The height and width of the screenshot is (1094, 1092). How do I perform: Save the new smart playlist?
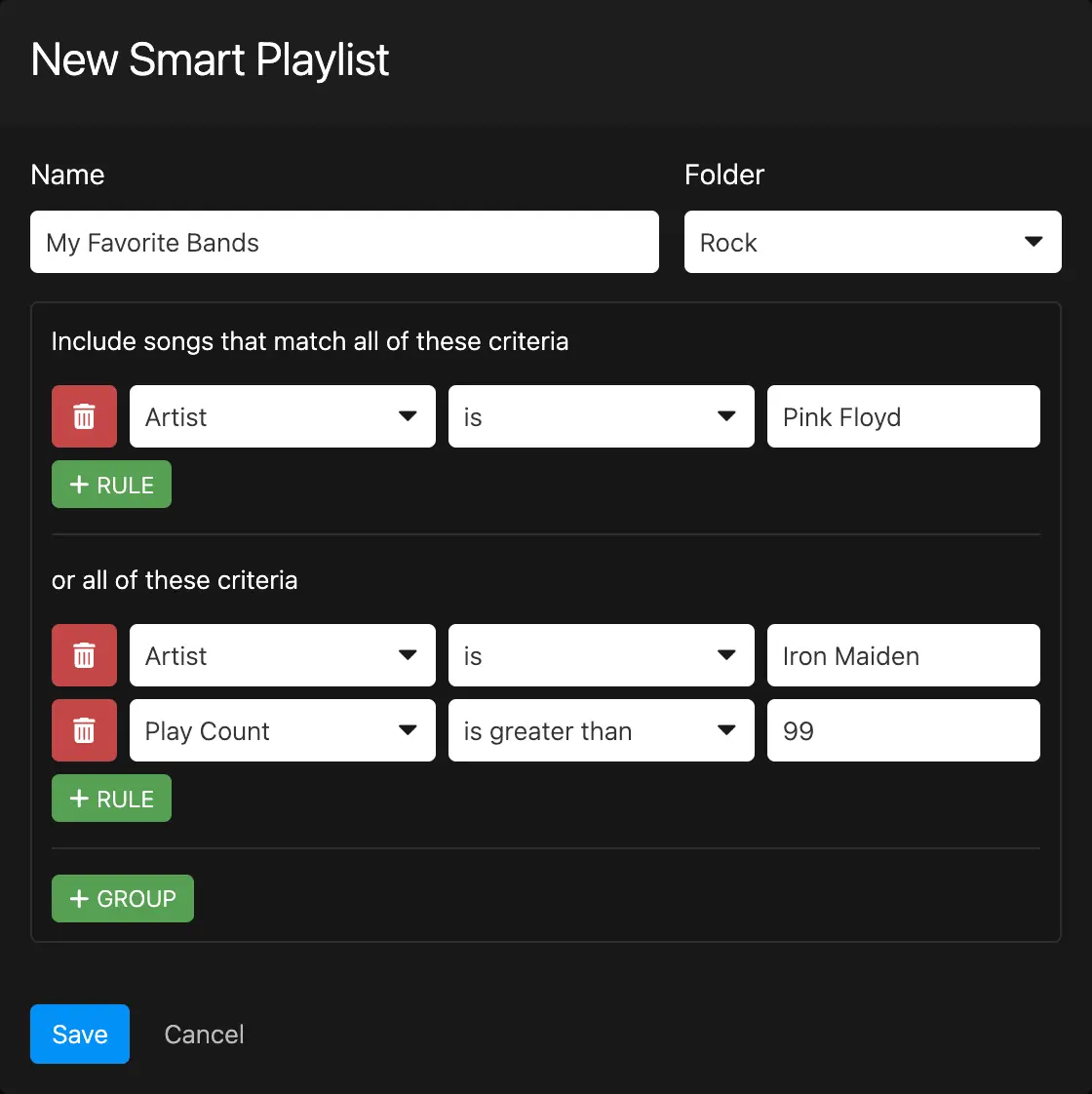(x=79, y=1034)
